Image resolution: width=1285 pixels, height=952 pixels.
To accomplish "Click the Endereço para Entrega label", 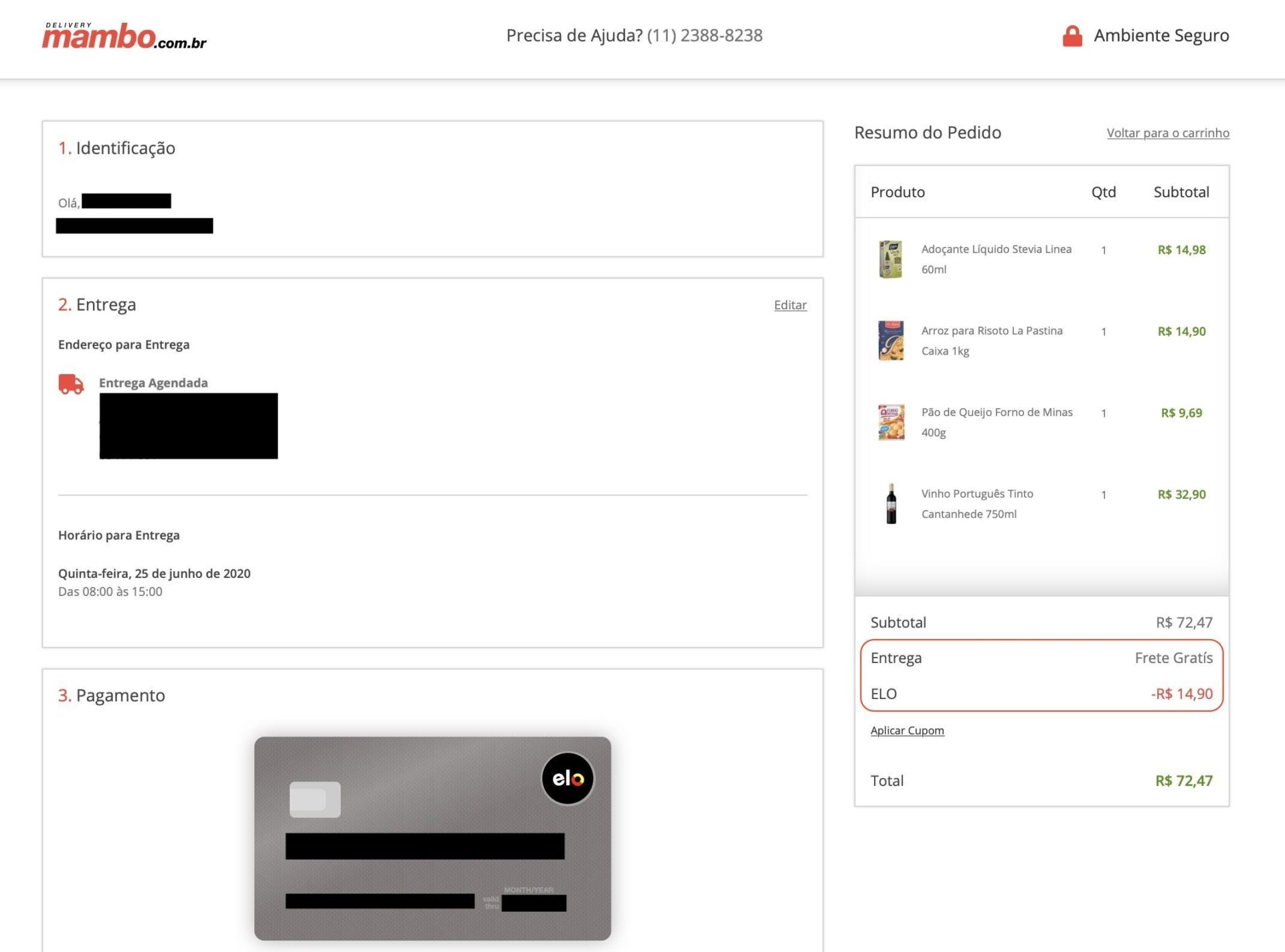I will click(x=124, y=345).
